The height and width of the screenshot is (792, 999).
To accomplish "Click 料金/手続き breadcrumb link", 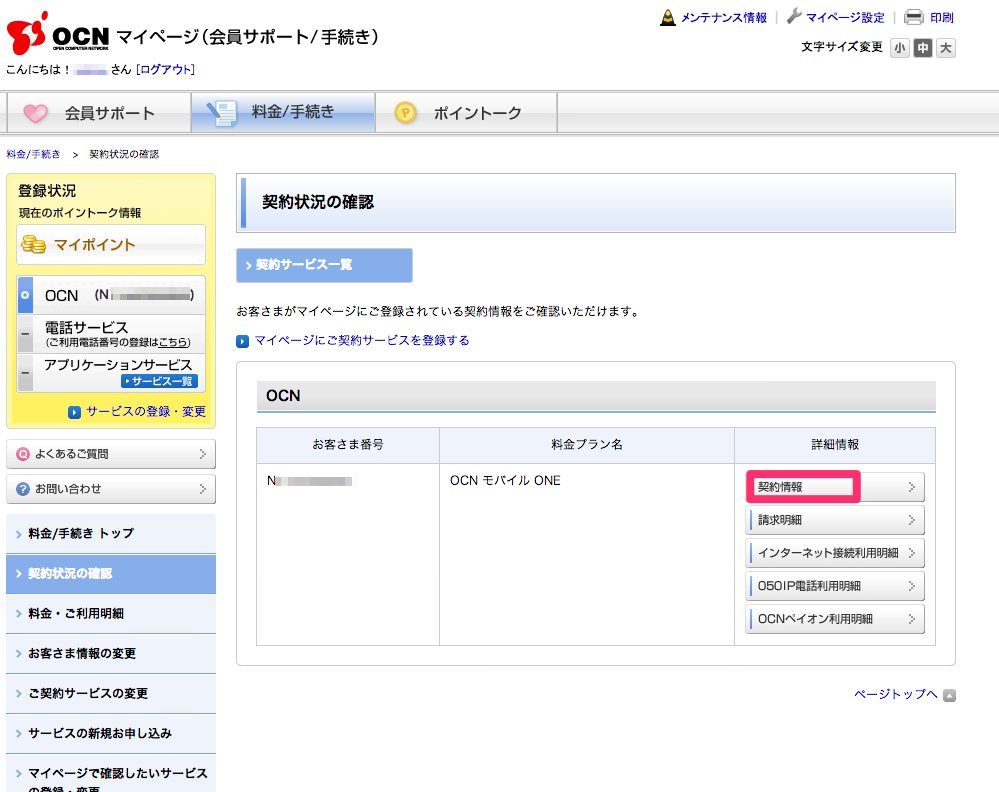I will (33, 154).
